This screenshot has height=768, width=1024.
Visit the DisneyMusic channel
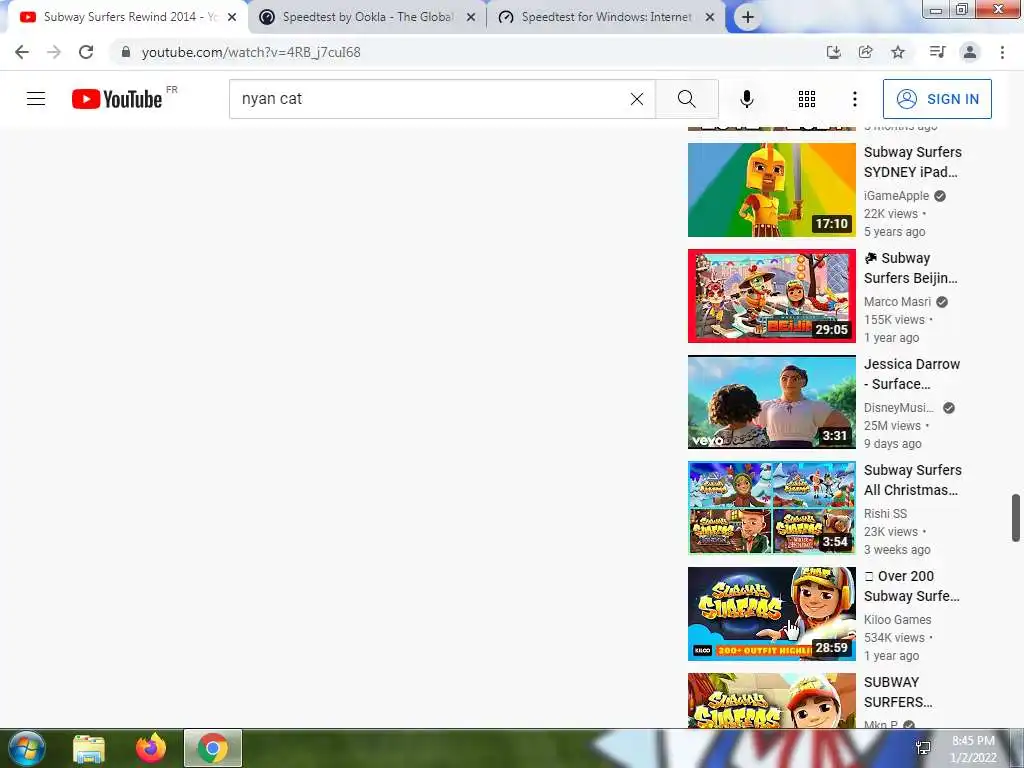[x=899, y=408]
